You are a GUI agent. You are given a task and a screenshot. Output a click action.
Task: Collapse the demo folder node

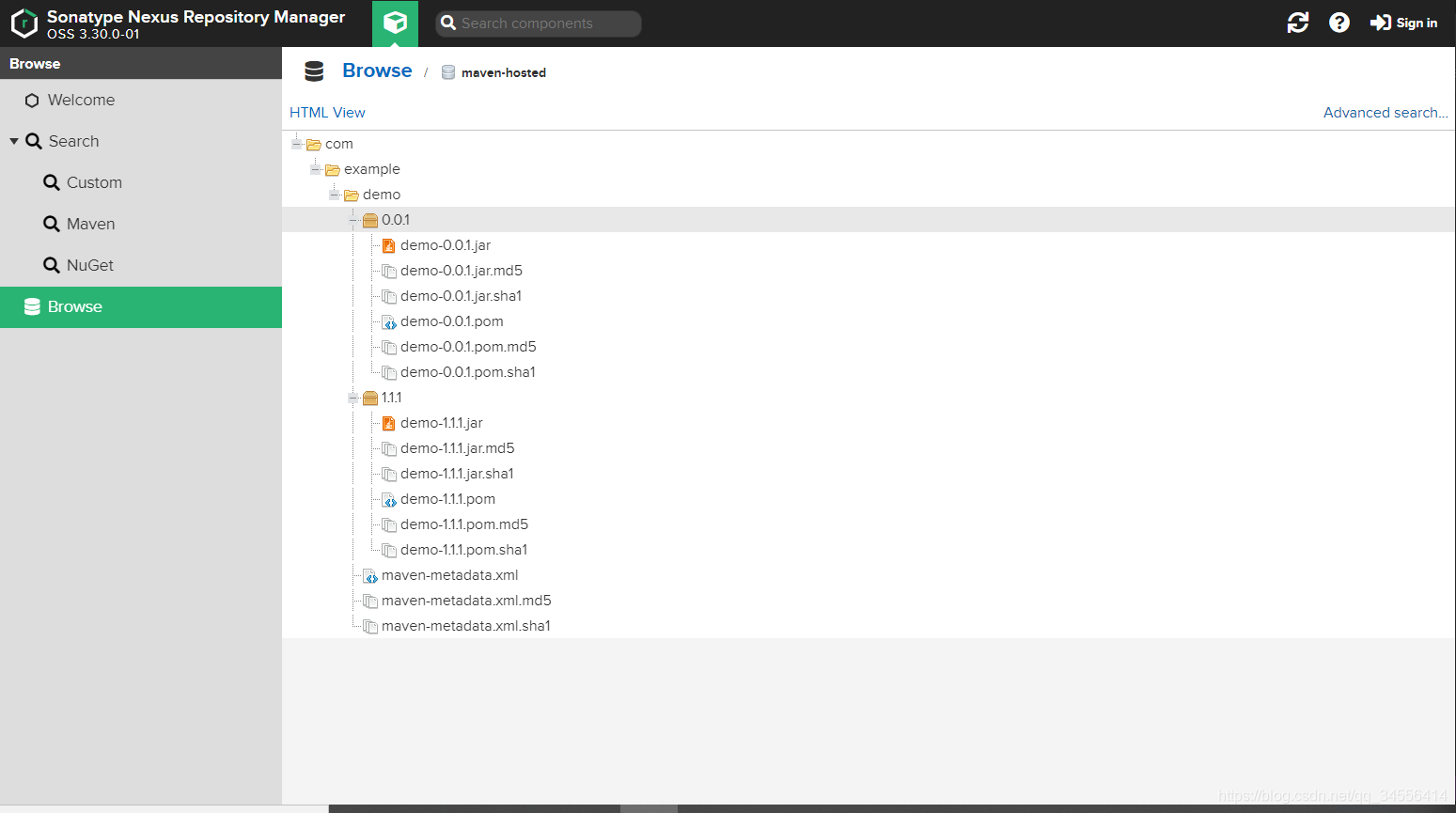coord(335,195)
